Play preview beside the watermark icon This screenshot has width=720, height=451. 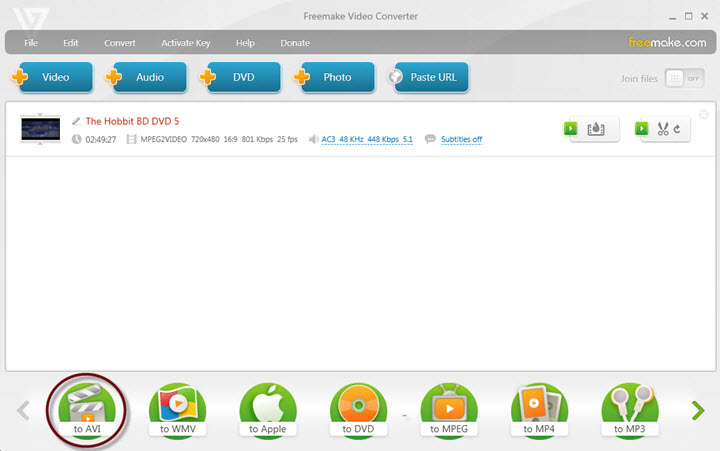[x=571, y=129]
